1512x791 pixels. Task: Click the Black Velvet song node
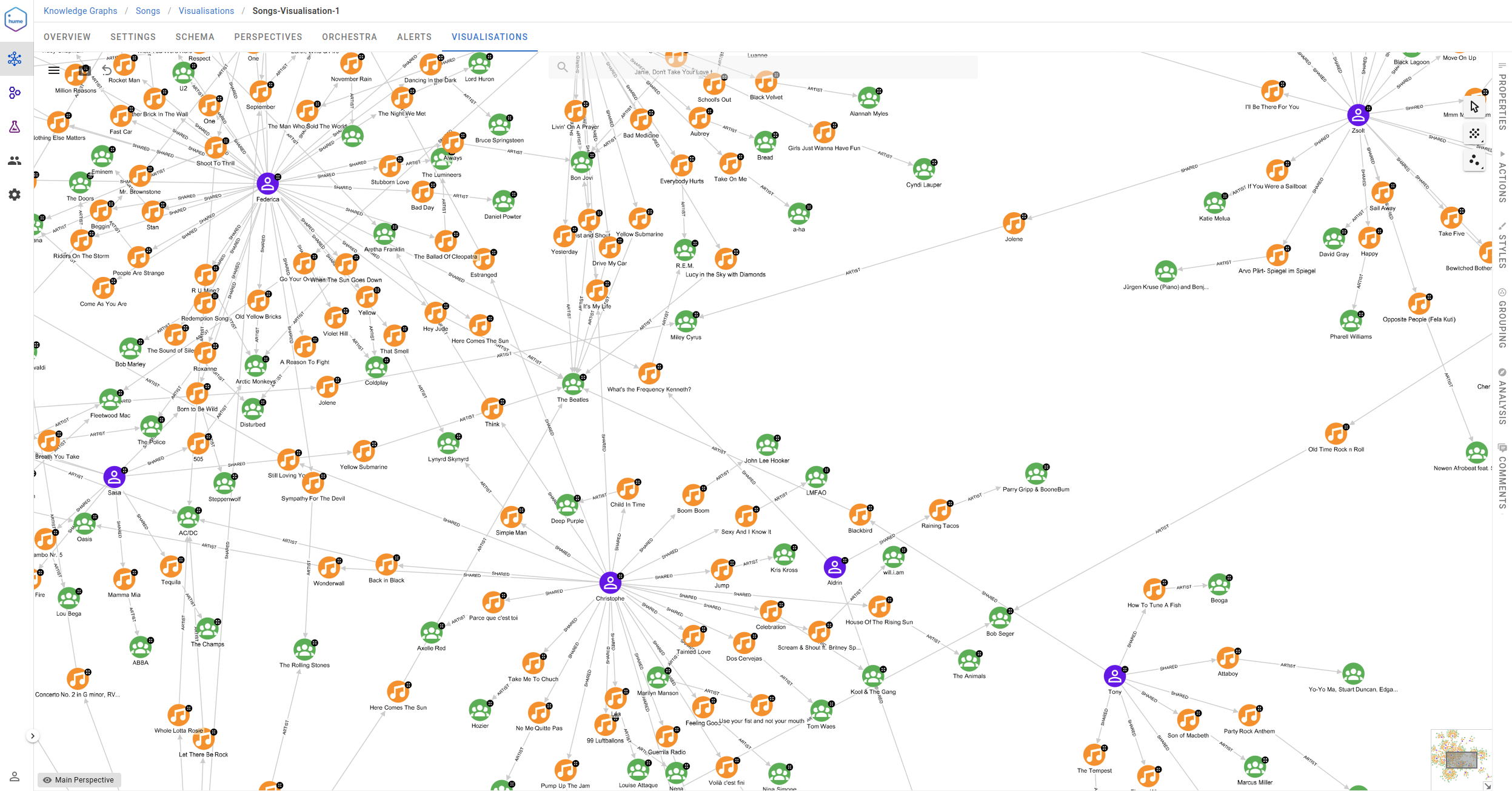click(x=766, y=82)
